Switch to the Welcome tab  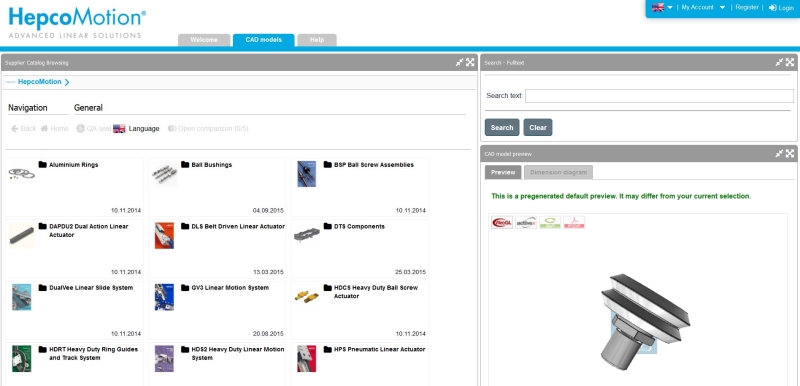tap(204, 40)
